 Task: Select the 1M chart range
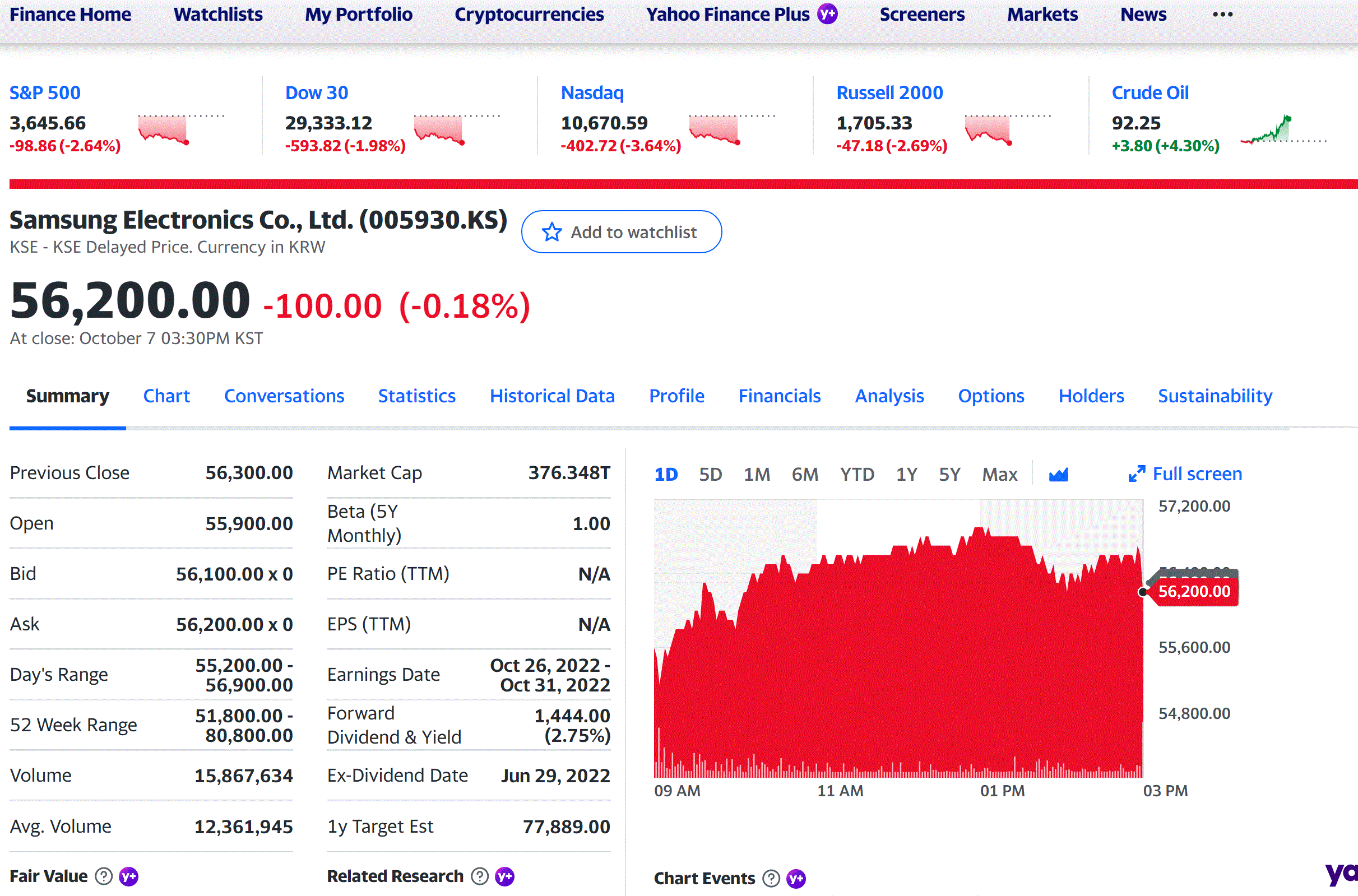757,474
